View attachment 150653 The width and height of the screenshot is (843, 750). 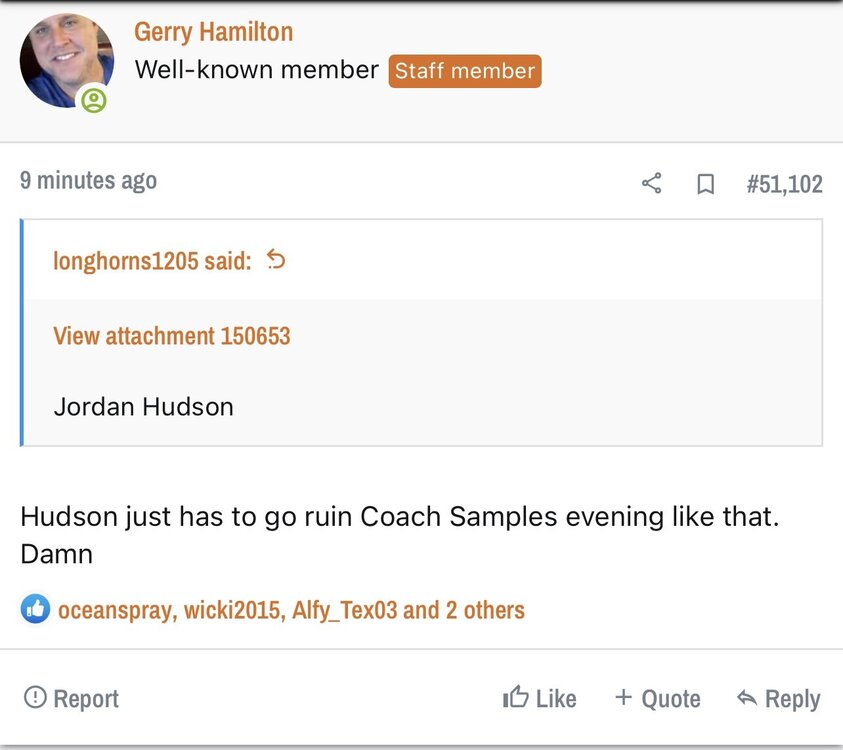tap(171, 336)
